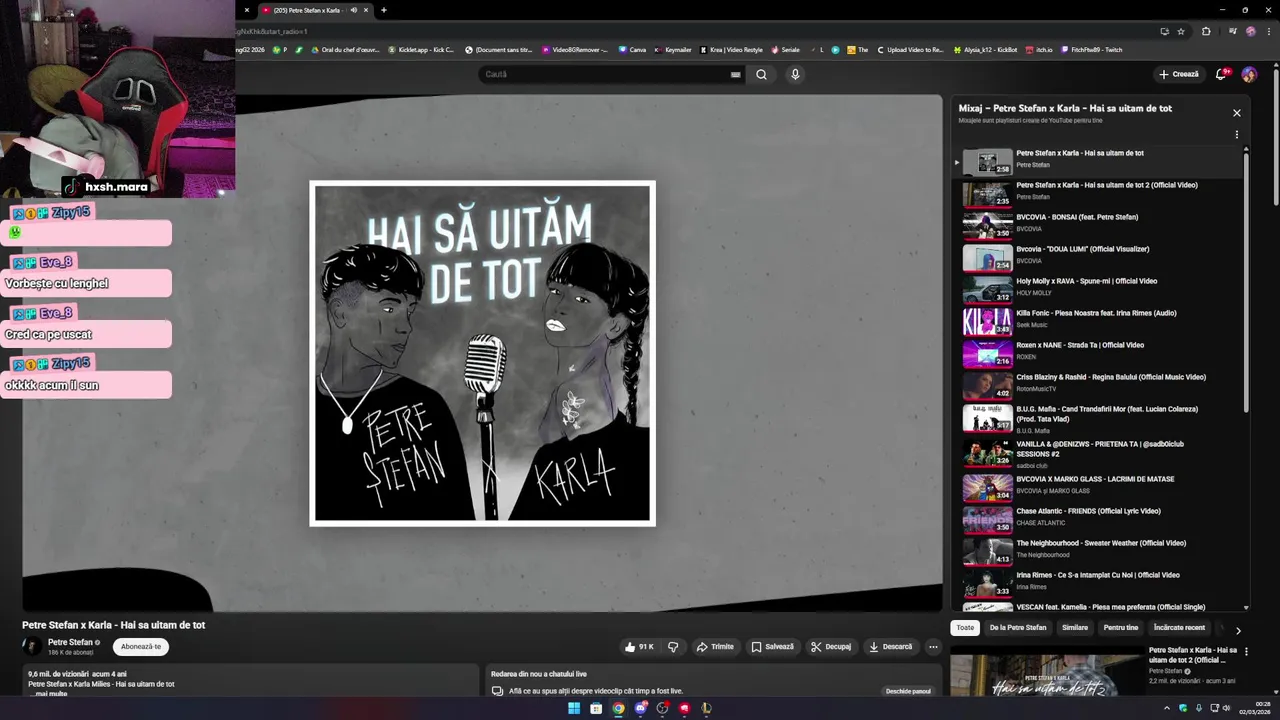Viewport: 1280px width, 720px height.
Task: Open the Upload Video to Re... bookmark
Action: pos(910,49)
